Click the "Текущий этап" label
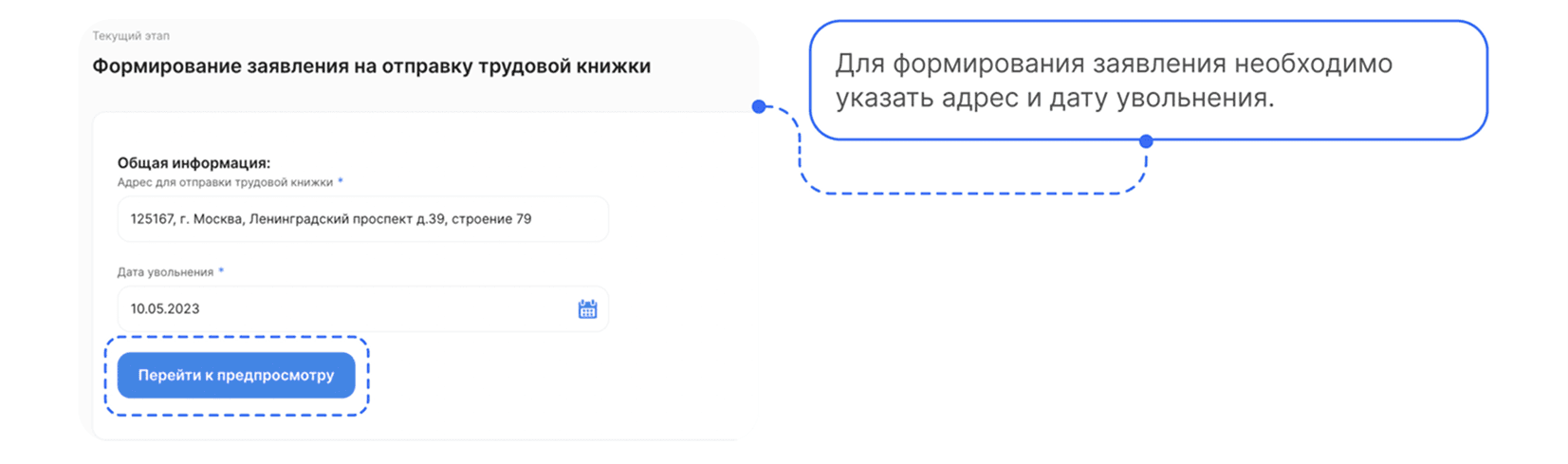The width and height of the screenshot is (1568, 464). pos(131,36)
